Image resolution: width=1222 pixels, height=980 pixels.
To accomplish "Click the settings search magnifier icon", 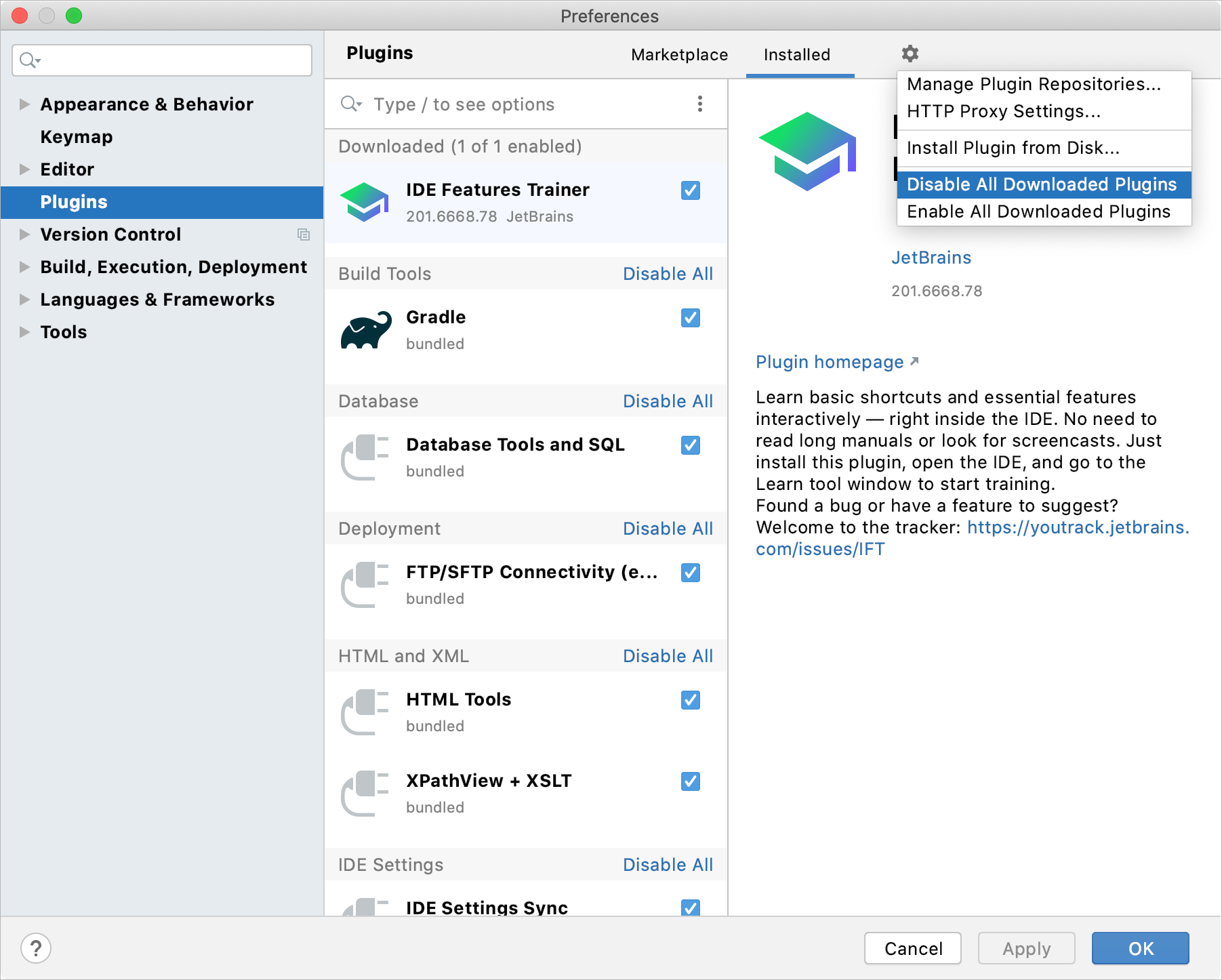I will pos(30,60).
